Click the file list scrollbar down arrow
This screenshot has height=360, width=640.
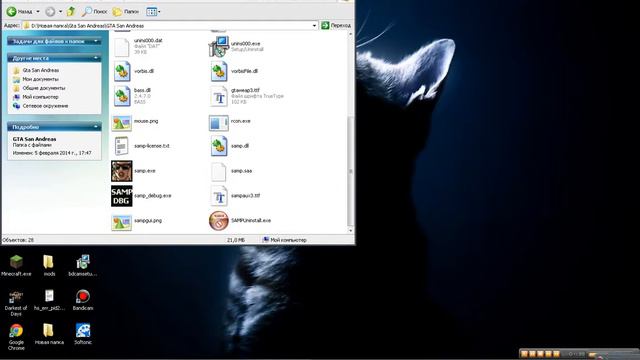(x=350, y=231)
